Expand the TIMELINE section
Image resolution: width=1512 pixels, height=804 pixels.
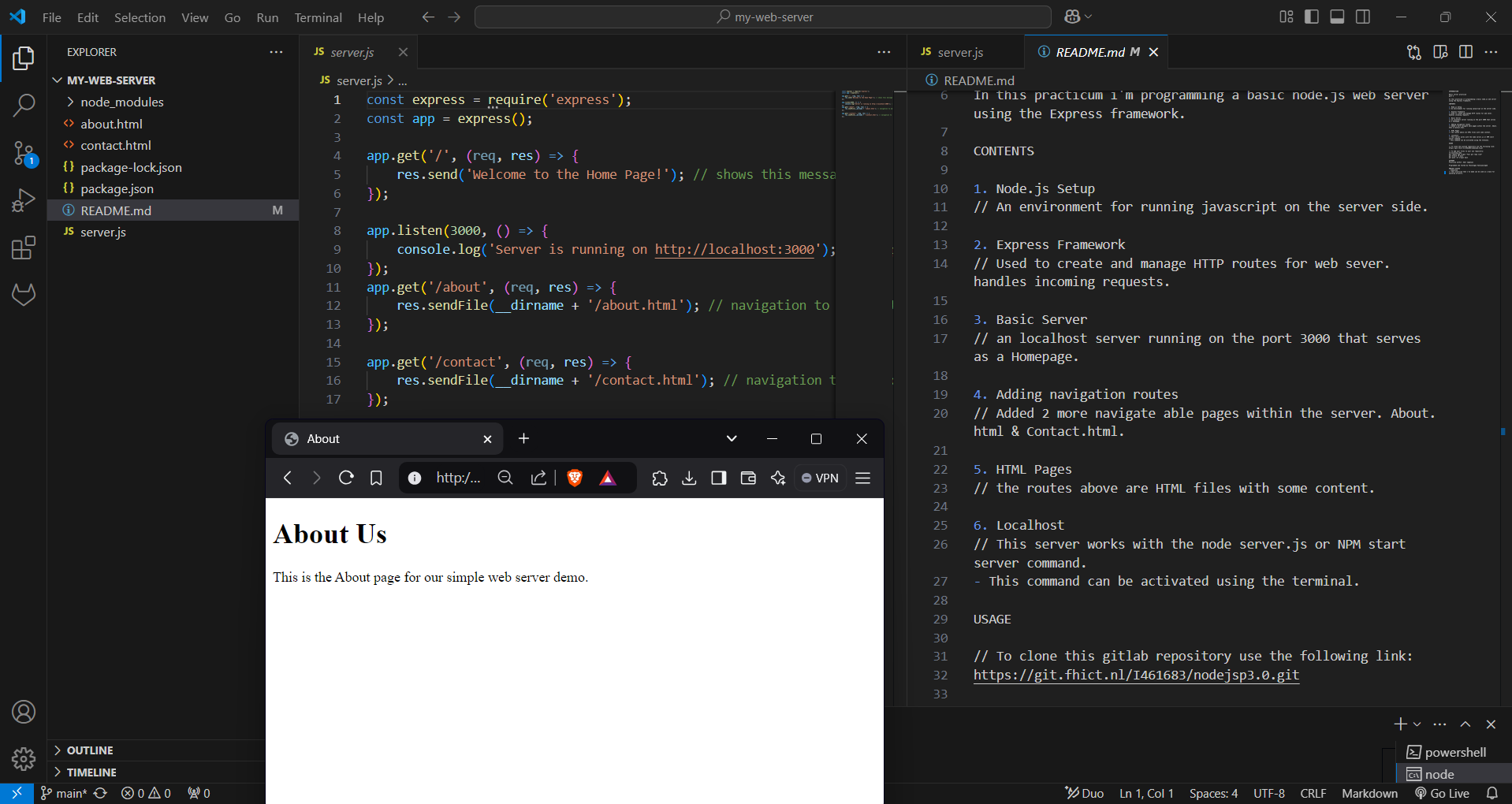point(91,772)
